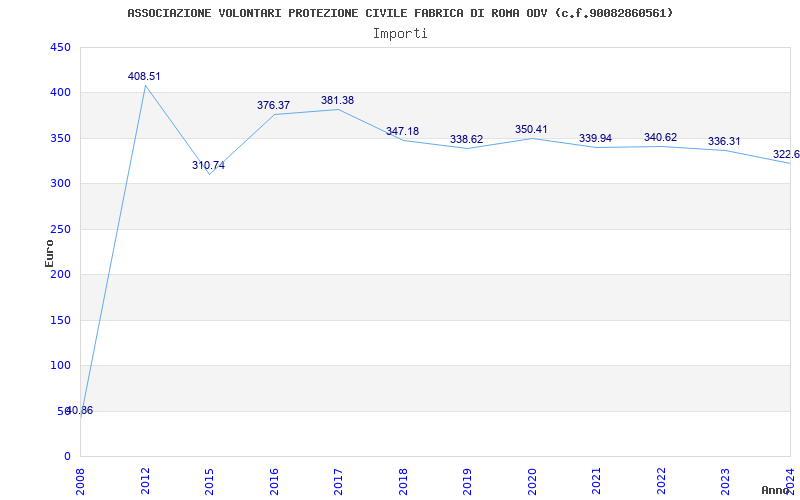This screenshot has height=500, width=800.
Task: Click the 310.74 data point label
Action: pos(208,166)
